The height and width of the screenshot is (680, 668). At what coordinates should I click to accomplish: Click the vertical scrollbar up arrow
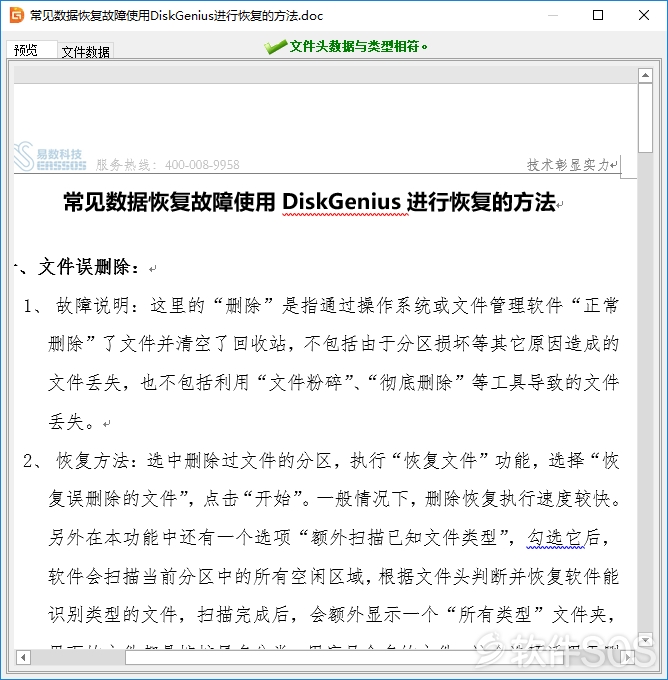(x=645, y=75)
